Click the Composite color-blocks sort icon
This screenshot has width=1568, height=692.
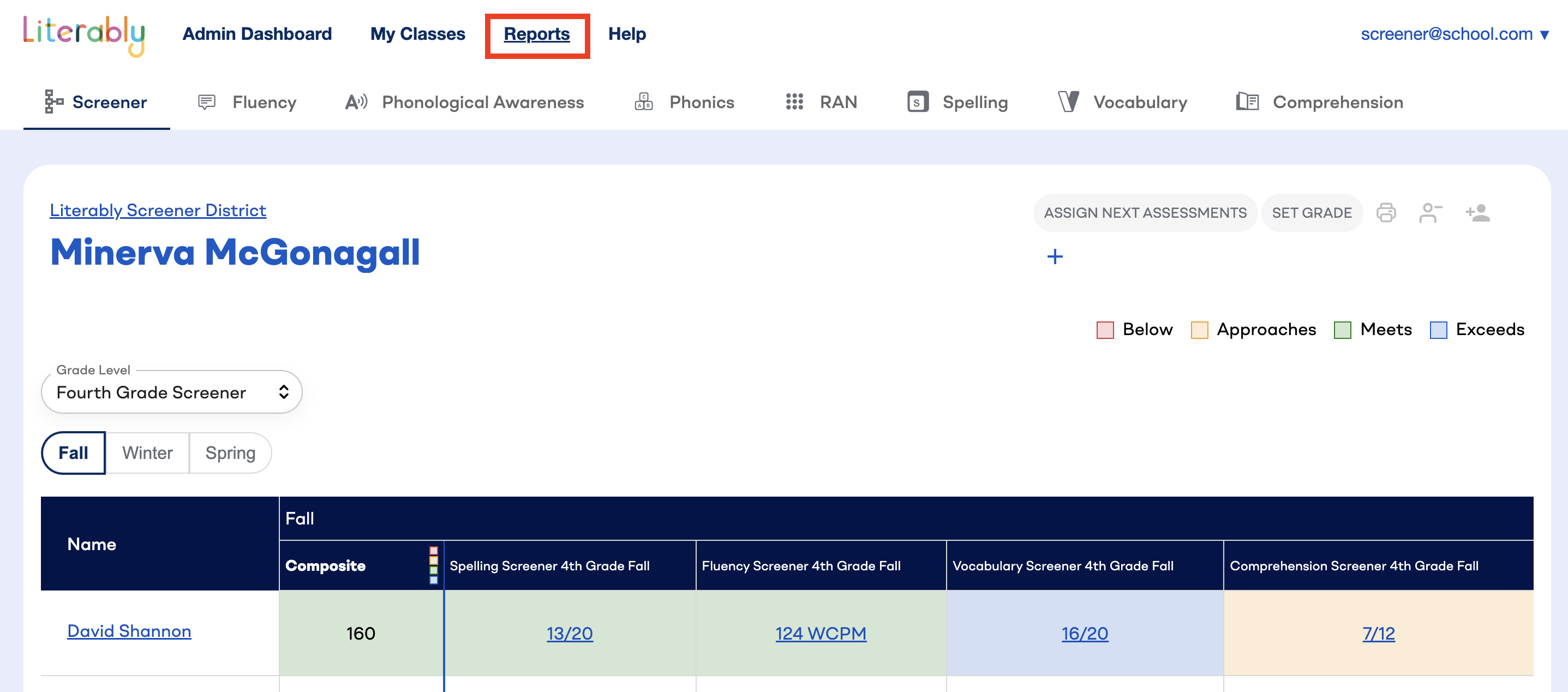coord(433,565)
